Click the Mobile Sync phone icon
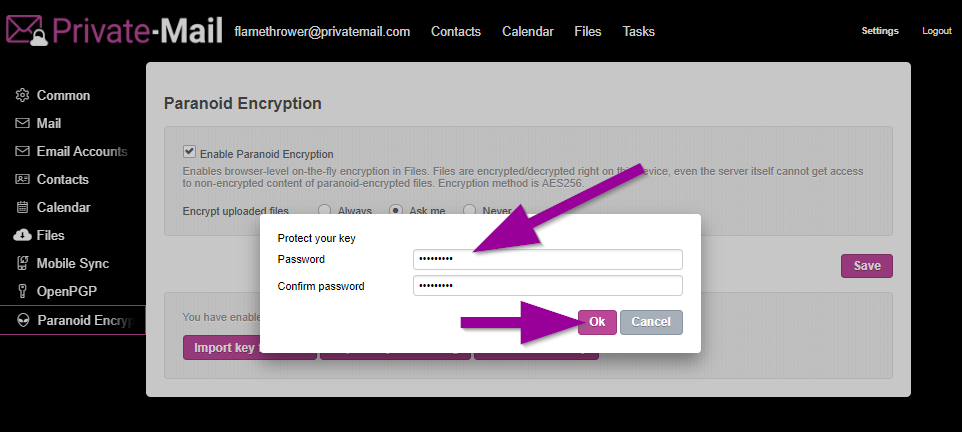 22,264
